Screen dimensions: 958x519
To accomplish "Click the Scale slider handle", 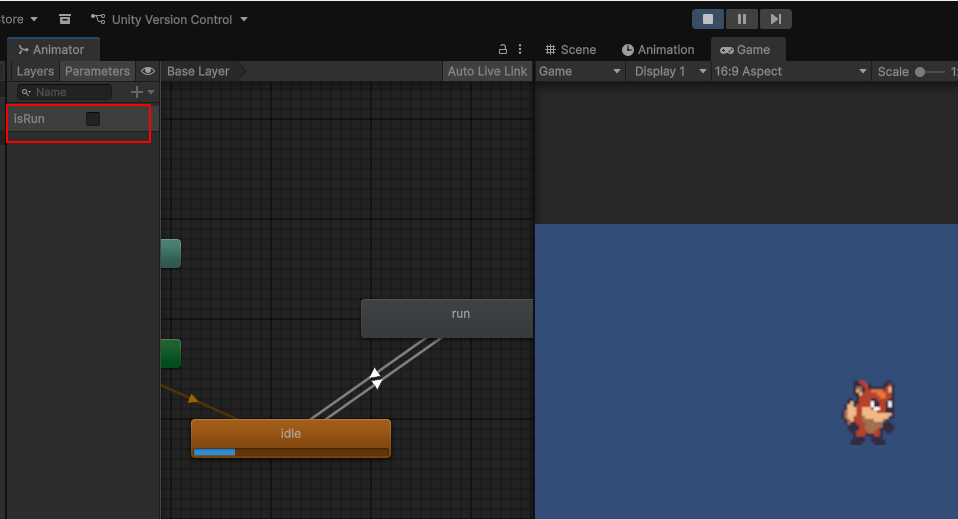I will pos(920,71).
